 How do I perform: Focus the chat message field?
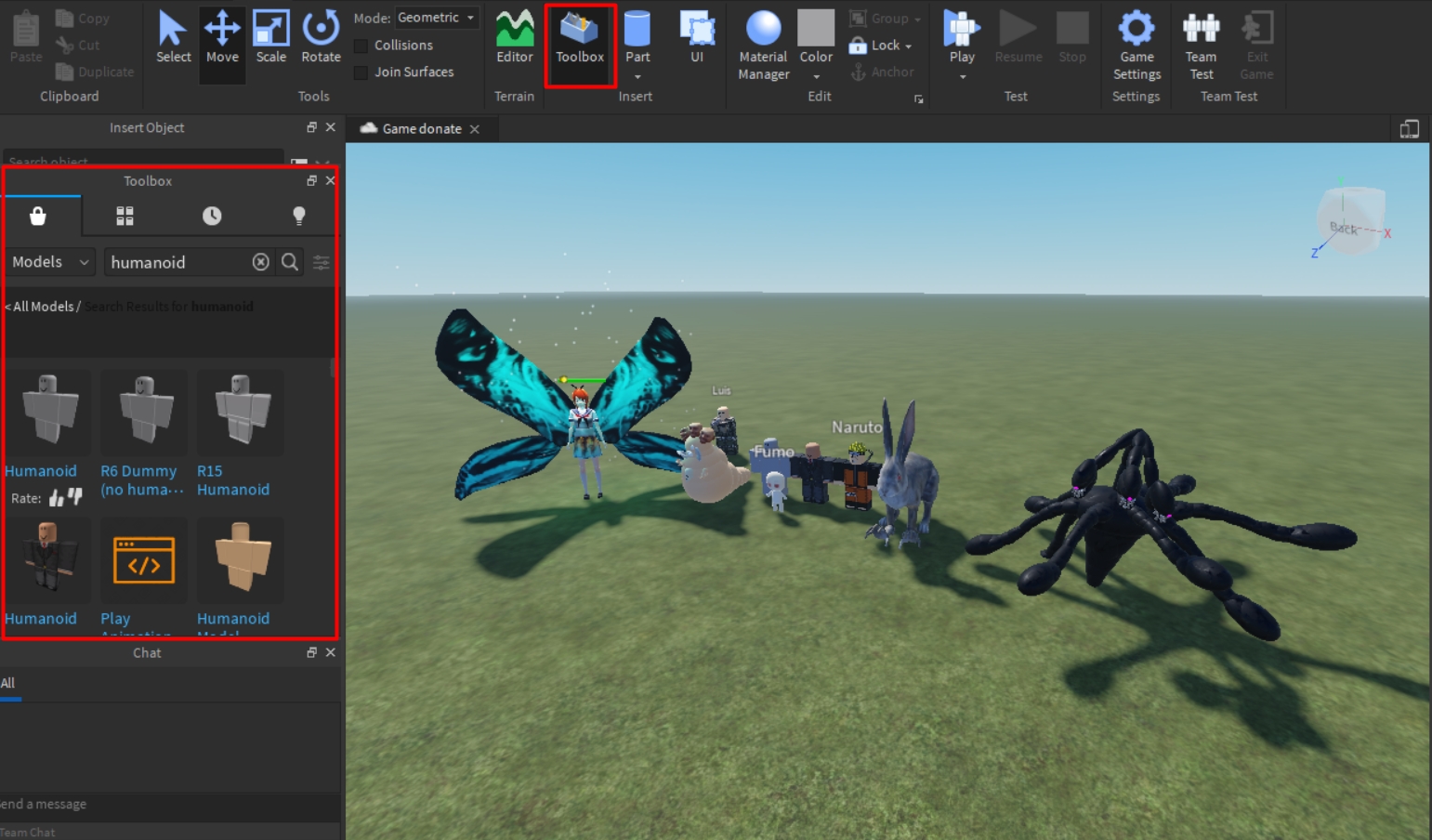170,805
